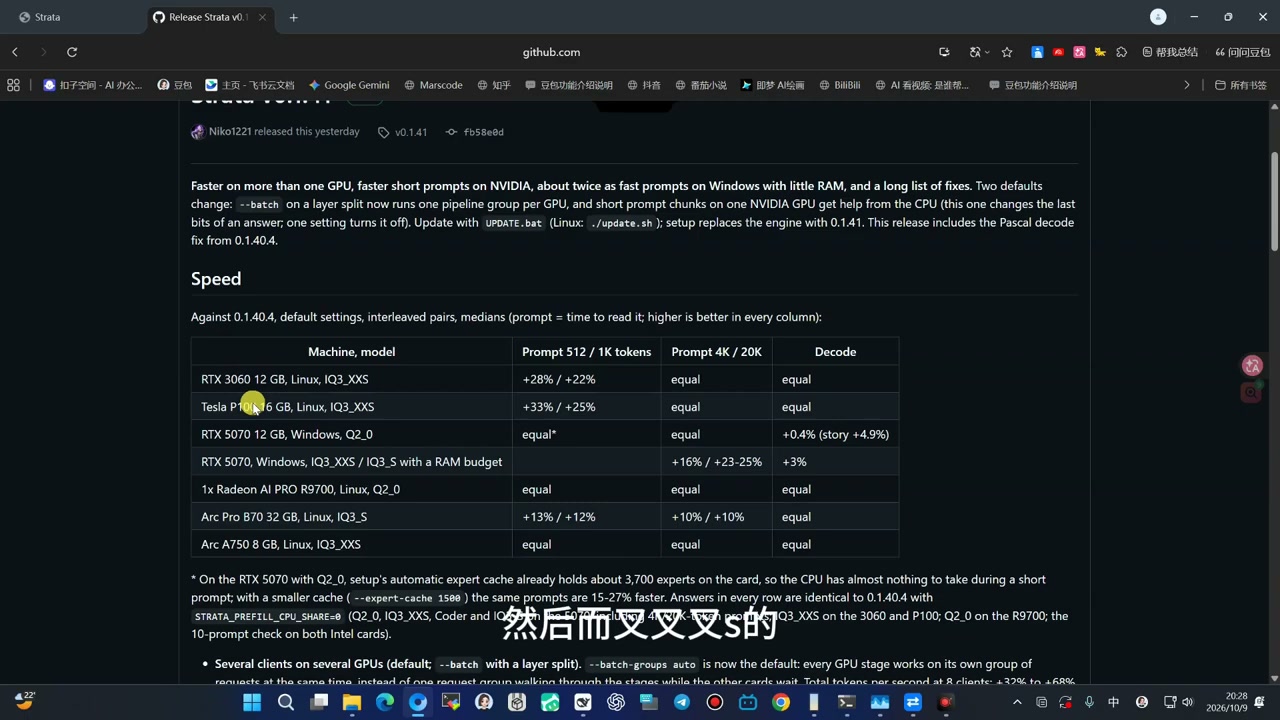Image resolution: width=1280 pixels, height=720 pixels.
Task: Open the 番茄小说 bookmark
Action: [x=700, y=85]
